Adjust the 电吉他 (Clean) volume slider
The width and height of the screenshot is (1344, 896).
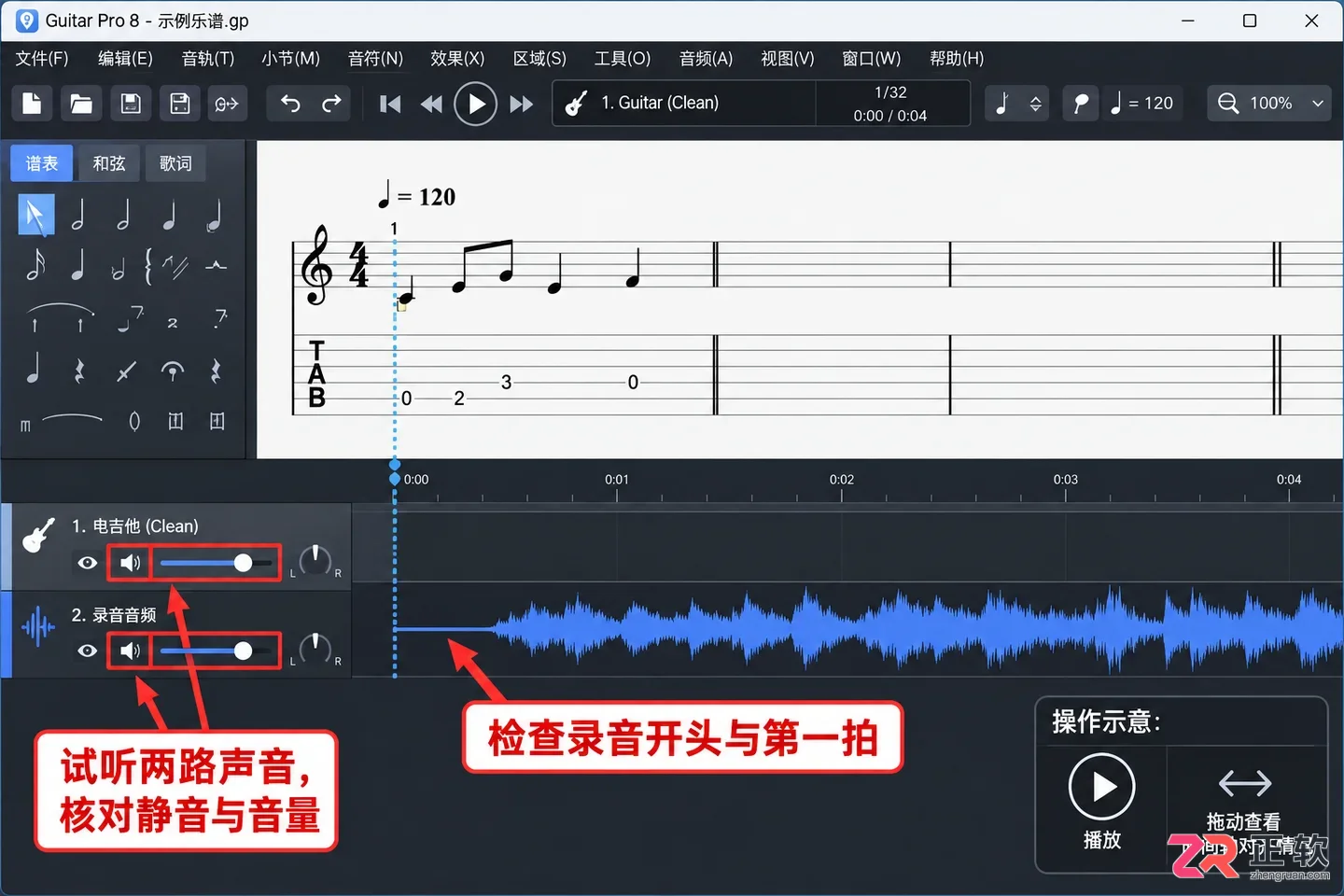(x=216, y=563)
